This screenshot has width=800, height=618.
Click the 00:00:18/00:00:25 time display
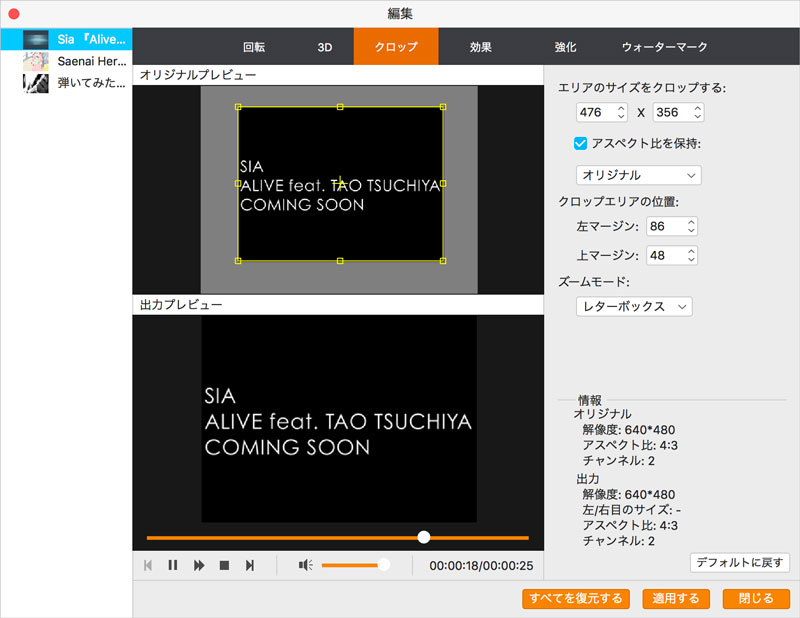point(481,565)
